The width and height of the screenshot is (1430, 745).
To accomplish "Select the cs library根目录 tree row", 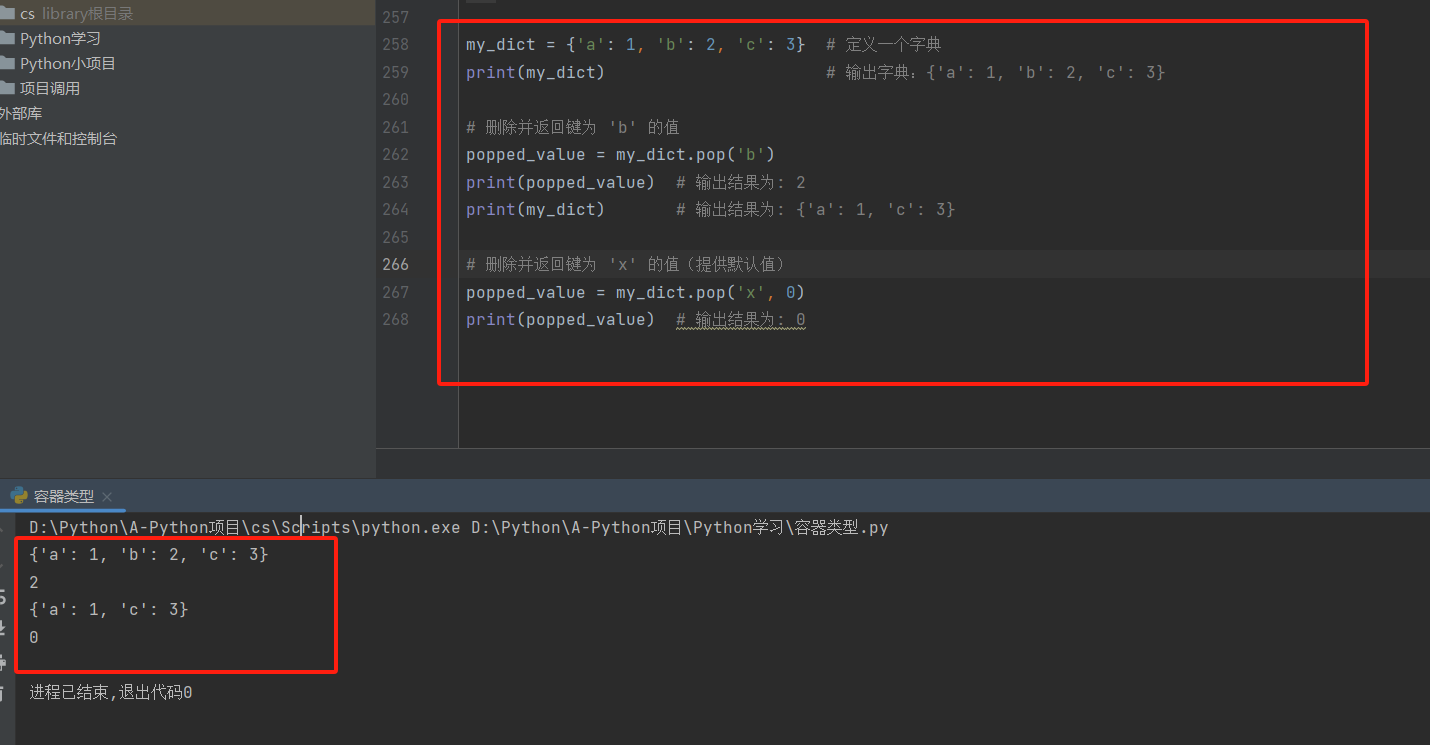I will pos(188,13).
